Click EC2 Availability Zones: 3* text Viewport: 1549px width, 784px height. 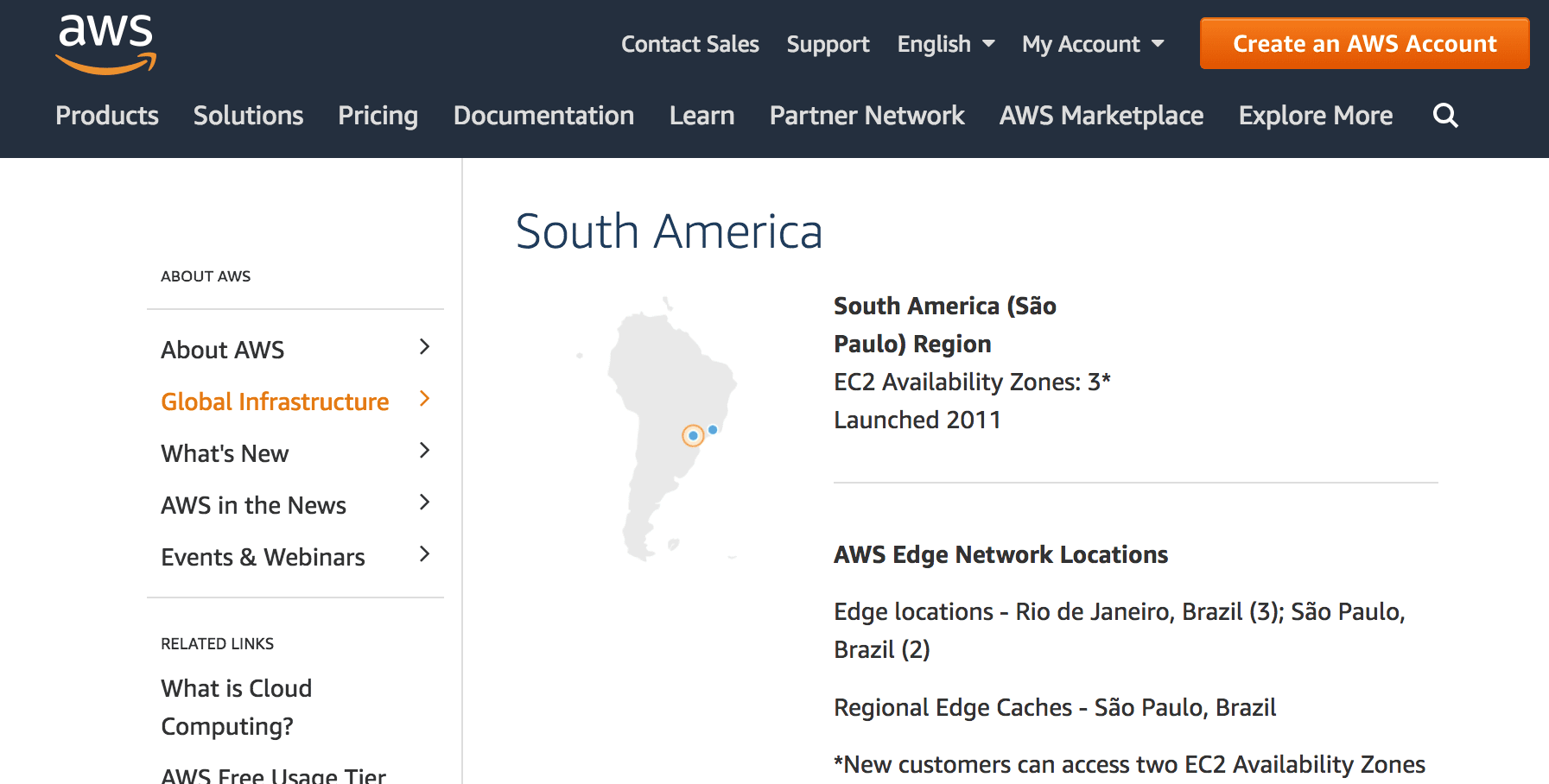pos(972,382)
